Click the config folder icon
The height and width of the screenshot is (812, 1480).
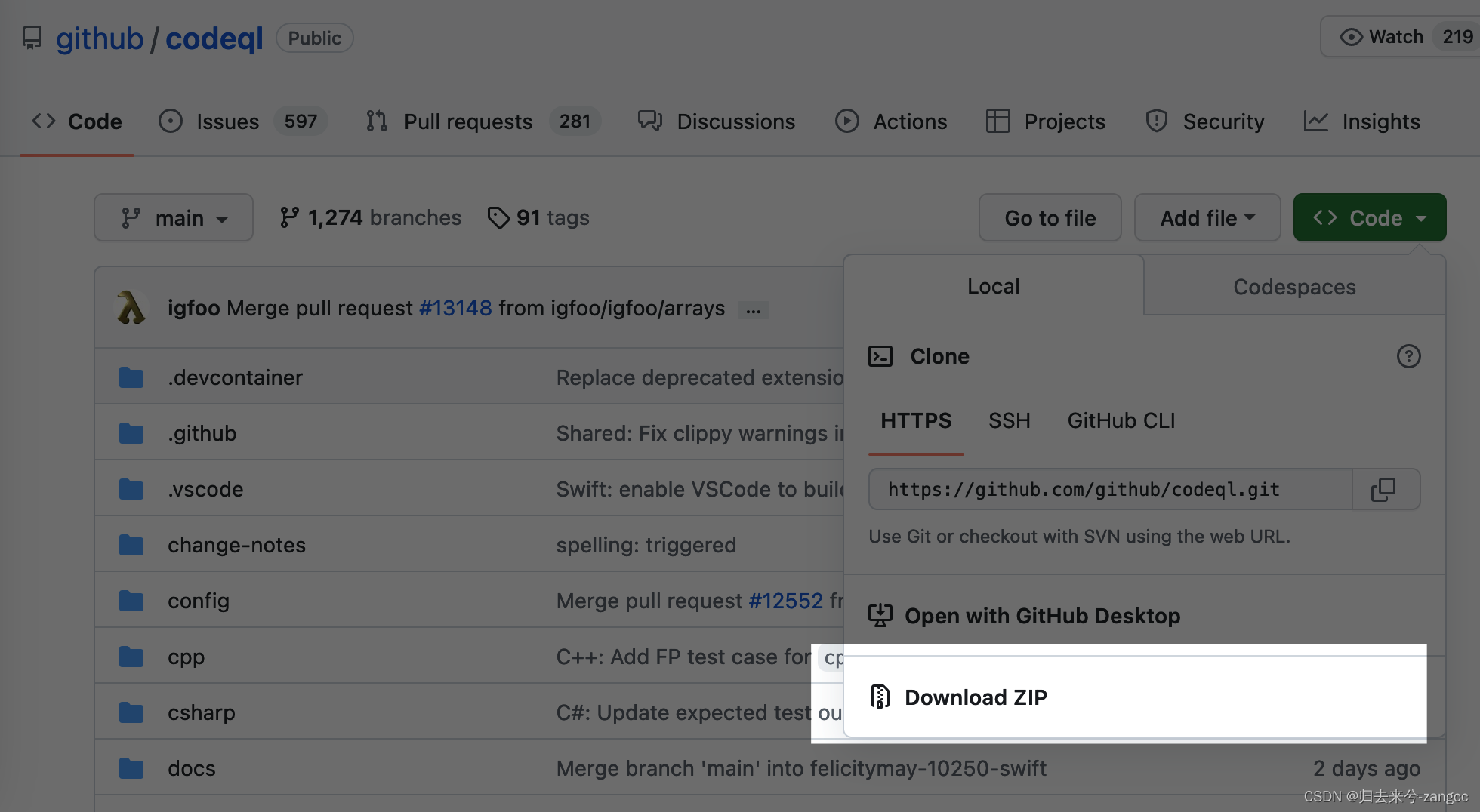[x=131, y=601]
